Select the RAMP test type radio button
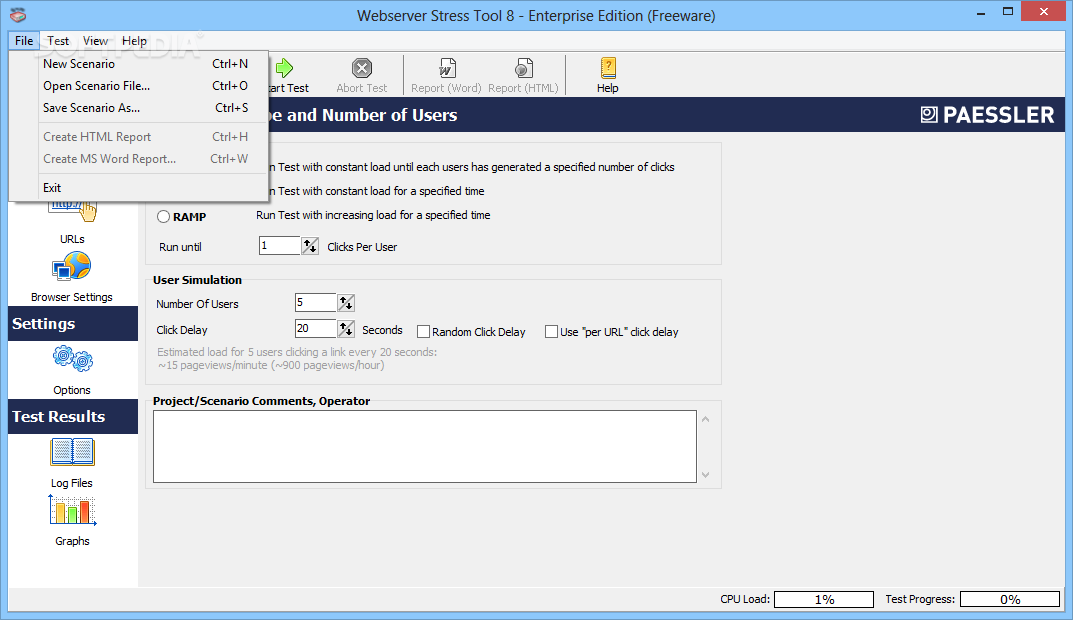Viewport: 1073px width, 620px height. pos(164,217)
